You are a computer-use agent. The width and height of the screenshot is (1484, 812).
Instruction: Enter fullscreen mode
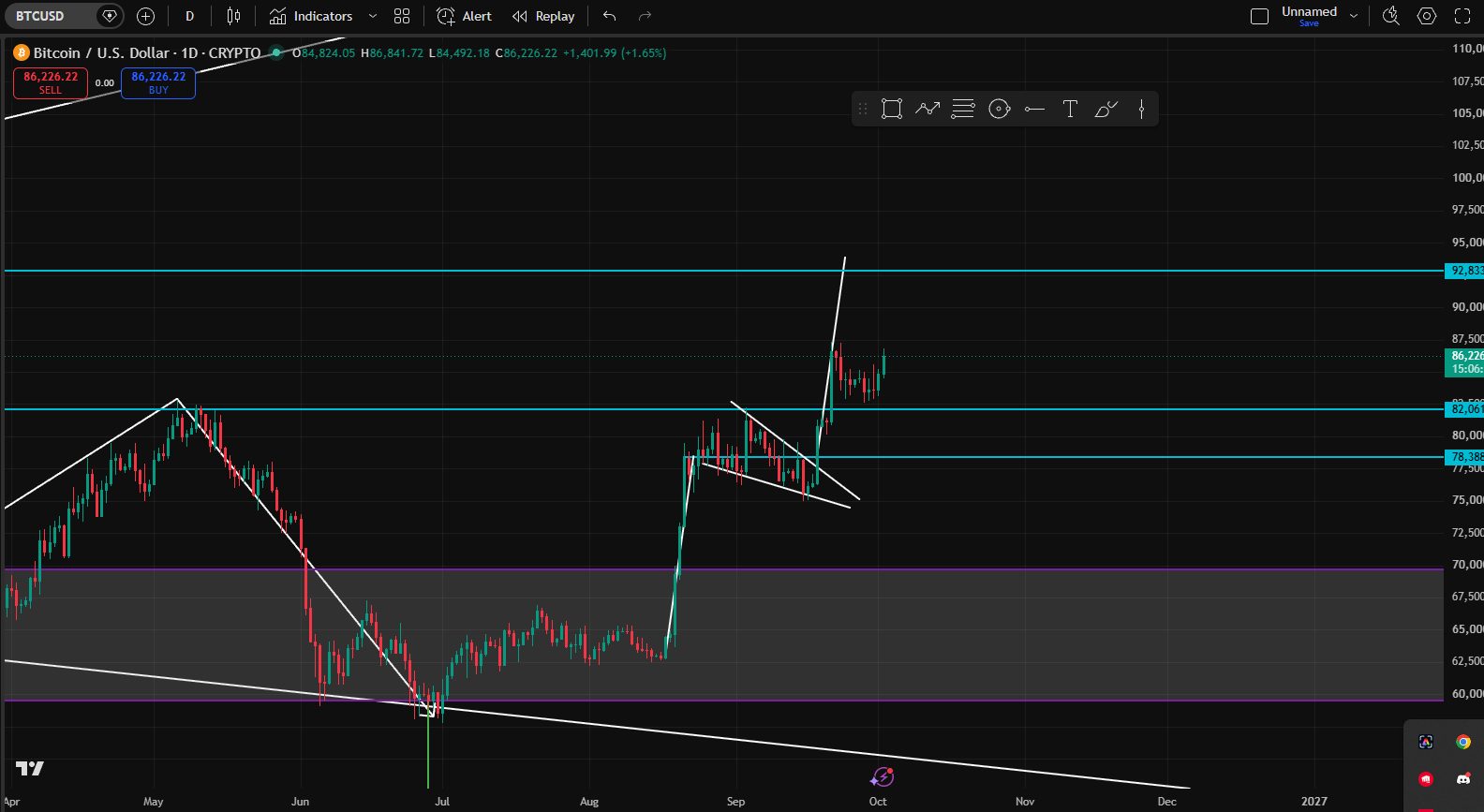pyautogui.click(x=1462, y=16)
